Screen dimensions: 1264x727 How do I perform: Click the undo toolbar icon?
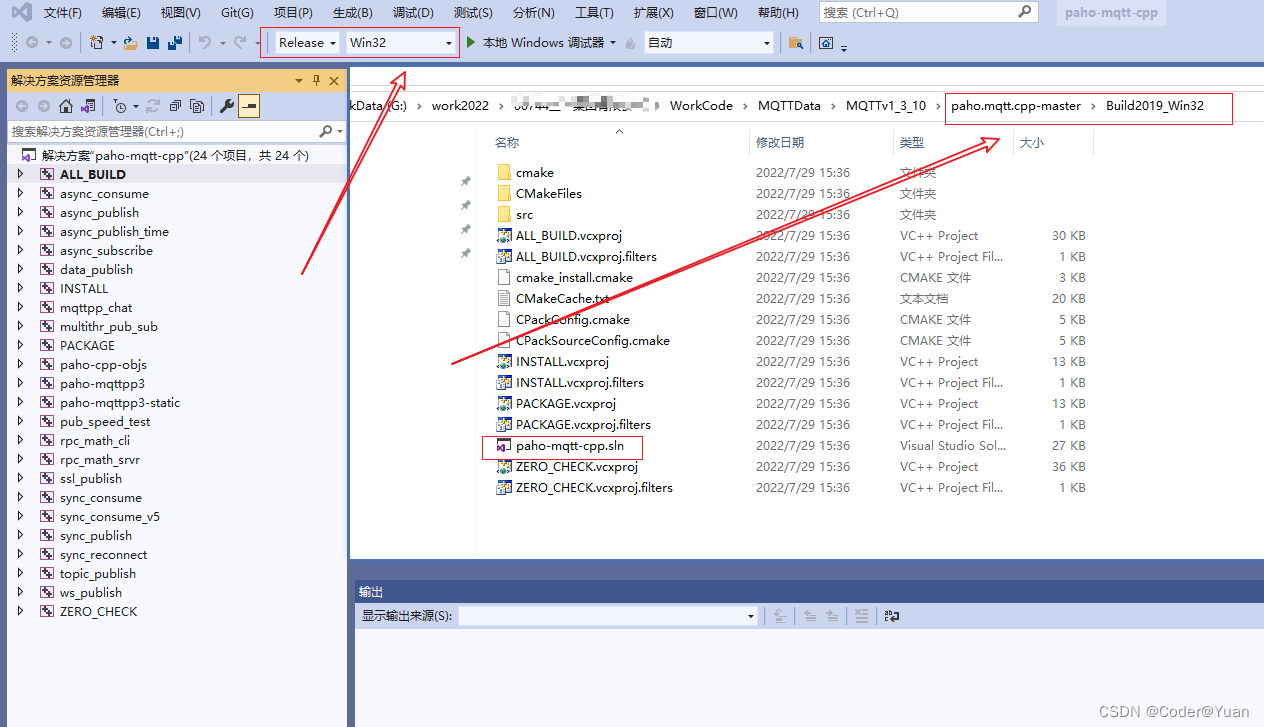[205, 43]
